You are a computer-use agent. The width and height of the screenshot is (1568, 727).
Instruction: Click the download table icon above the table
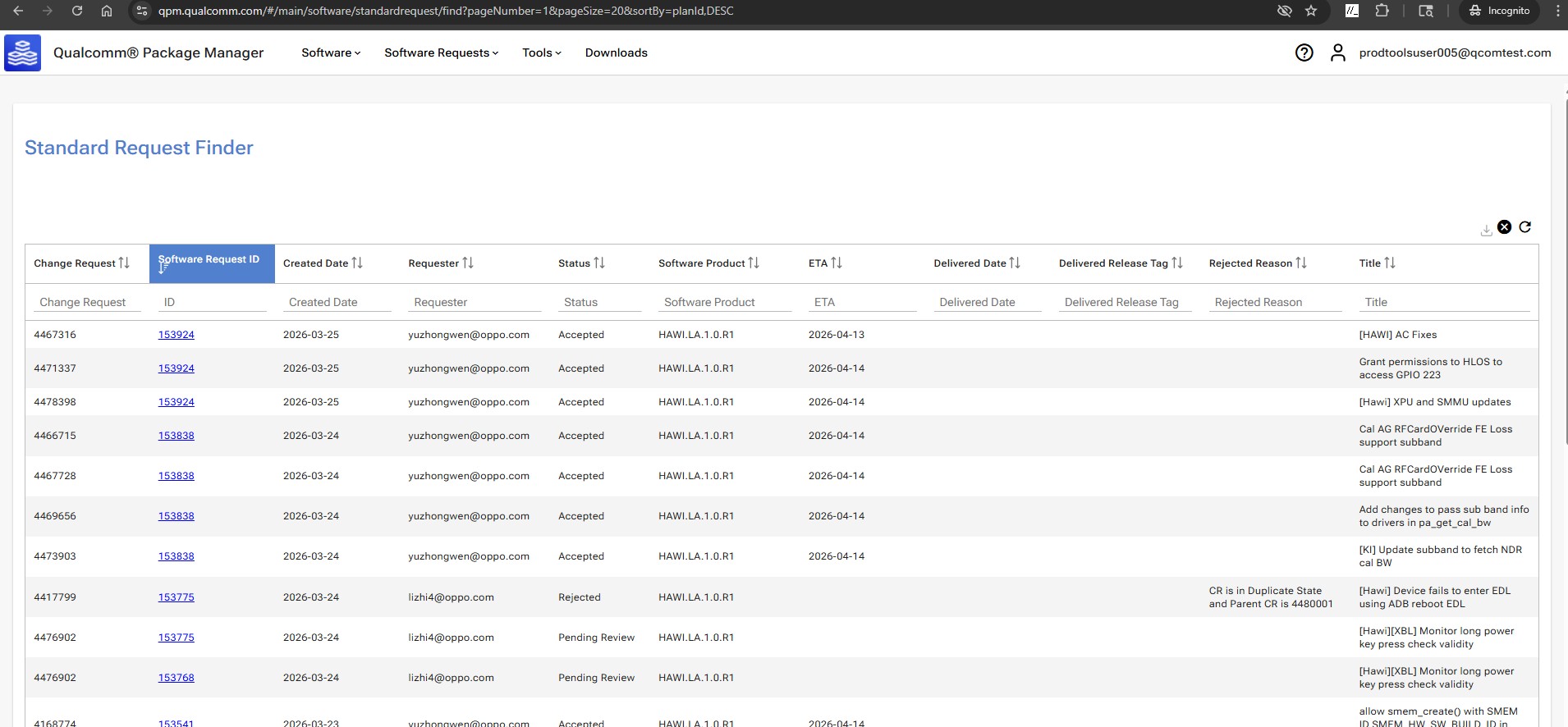[1486, 231]
